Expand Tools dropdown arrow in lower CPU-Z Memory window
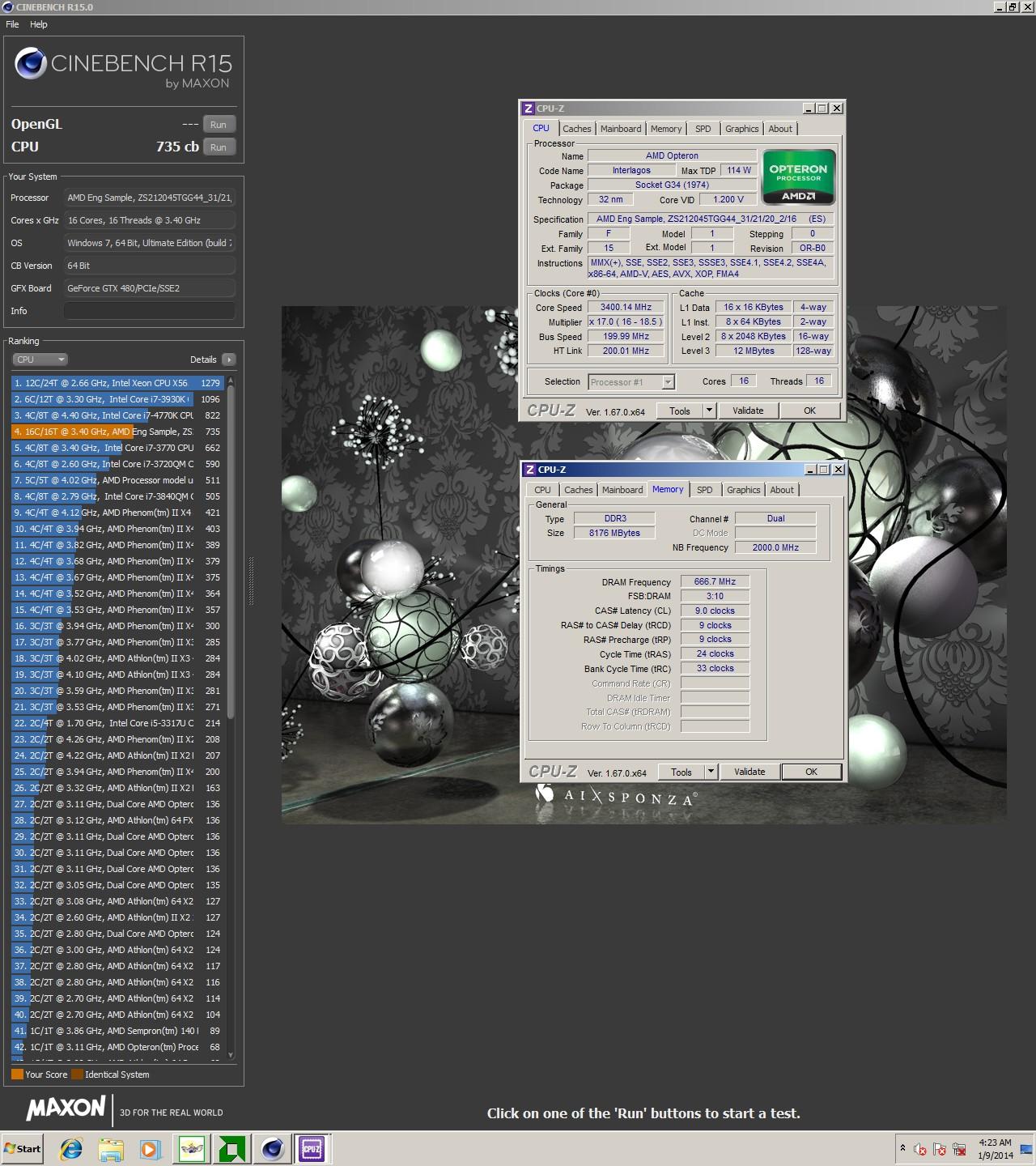 711,772
